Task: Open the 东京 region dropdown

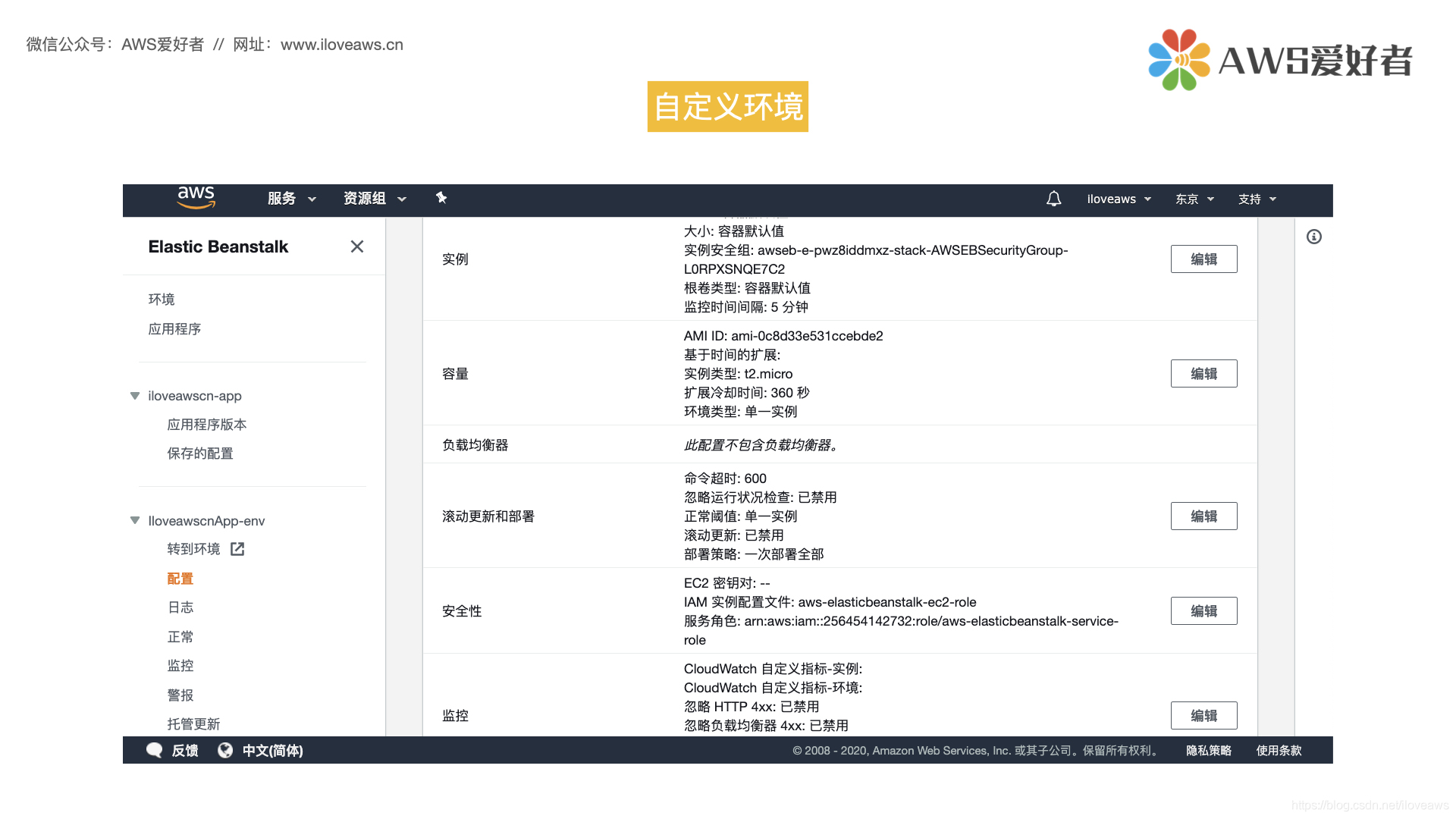Action: click(1195, 199)
